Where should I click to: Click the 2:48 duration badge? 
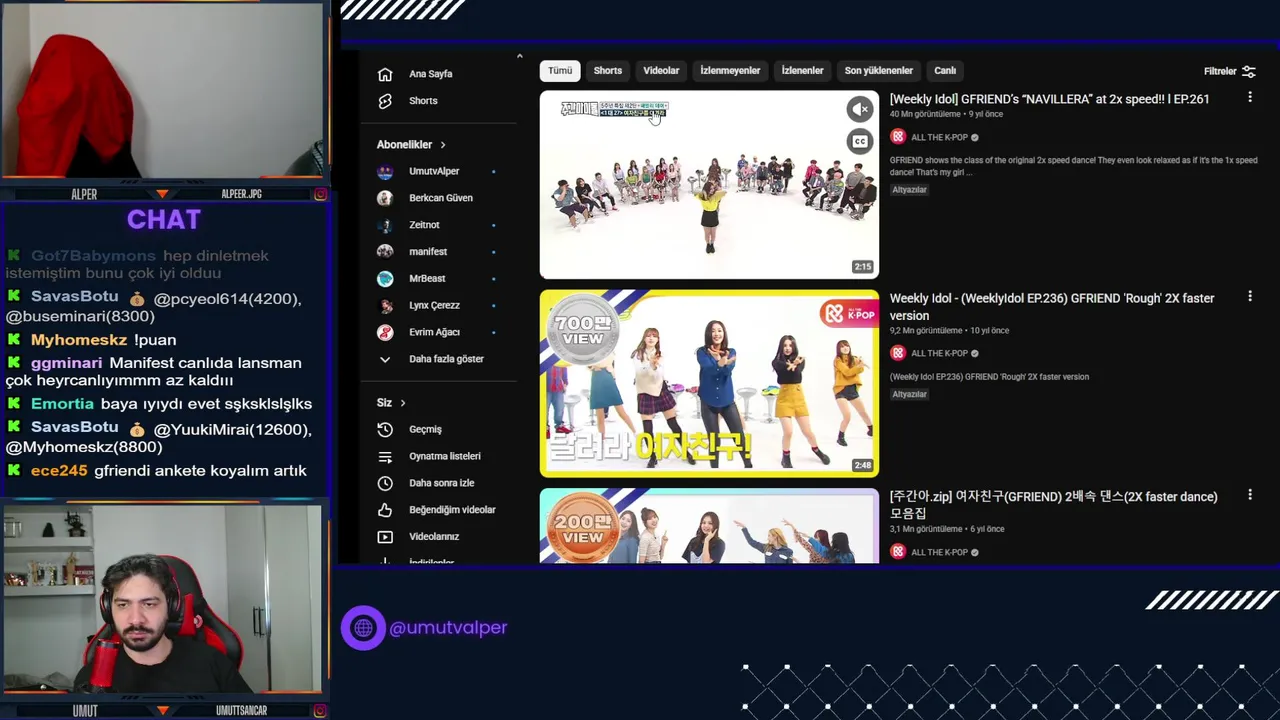pos(862,466)
